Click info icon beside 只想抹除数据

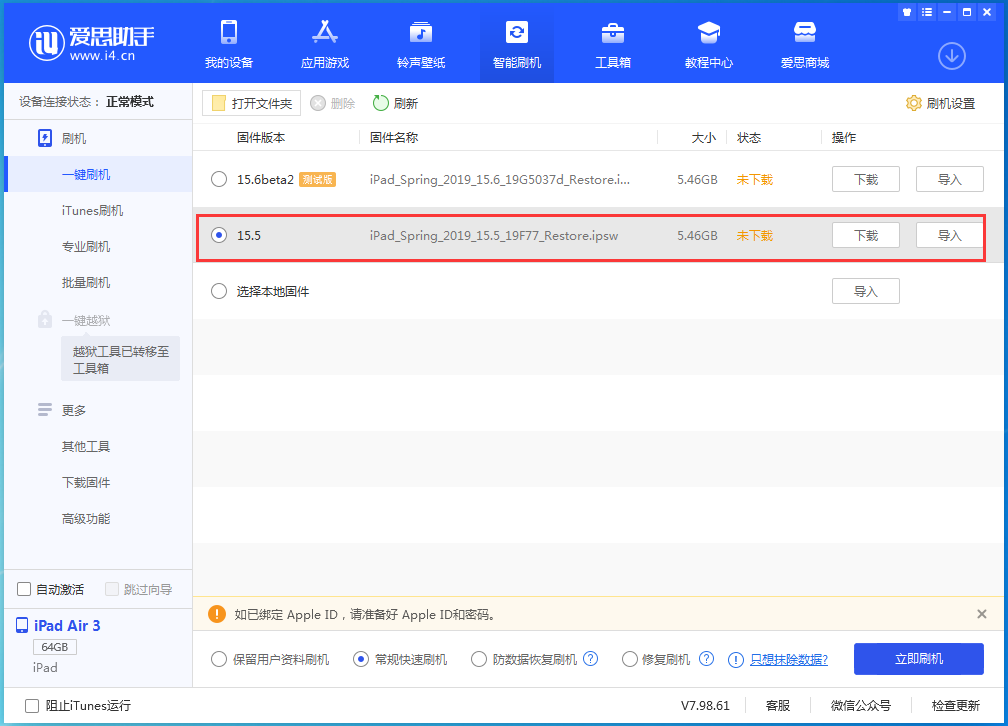(x=735, y=660)
